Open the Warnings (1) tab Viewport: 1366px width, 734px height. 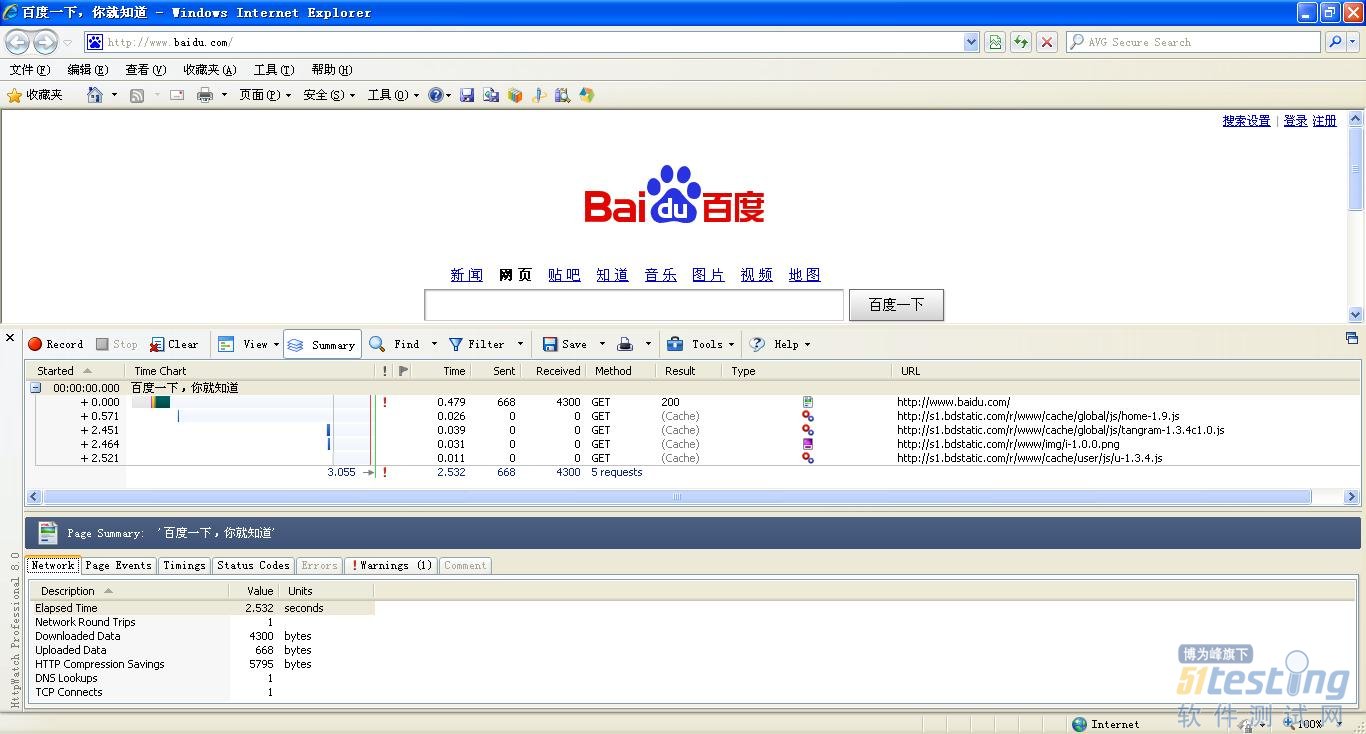(x=391, y=565)
